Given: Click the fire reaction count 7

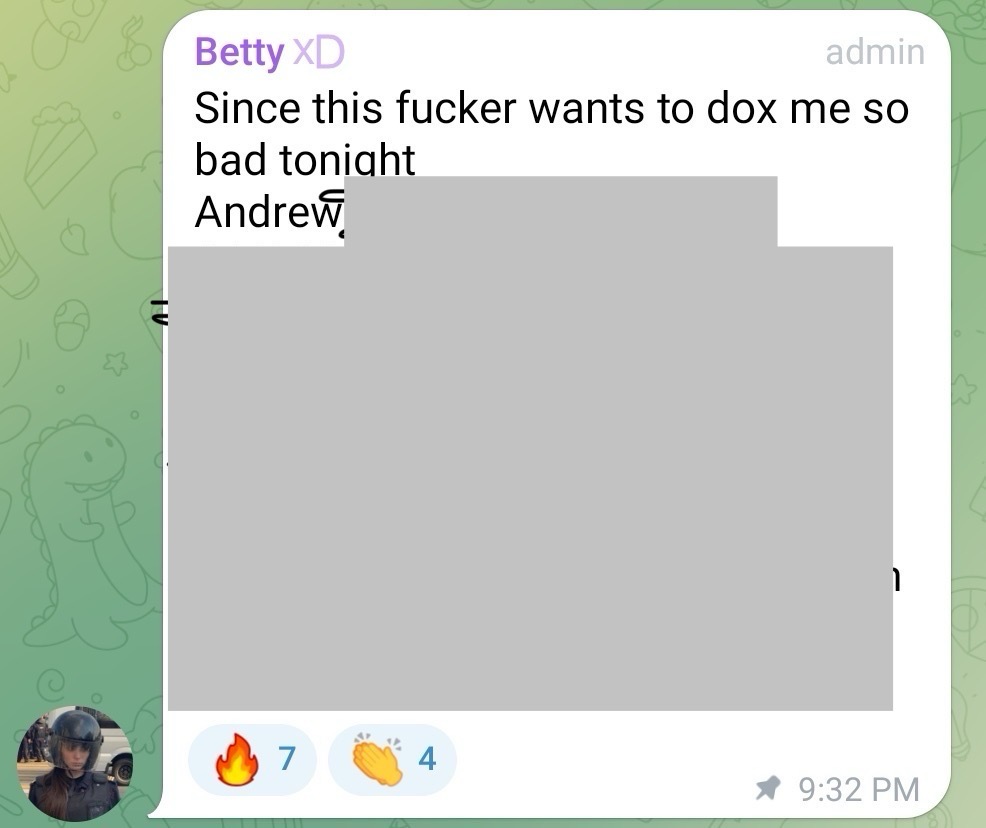Looking at the screenshot, I should [287, 759].
